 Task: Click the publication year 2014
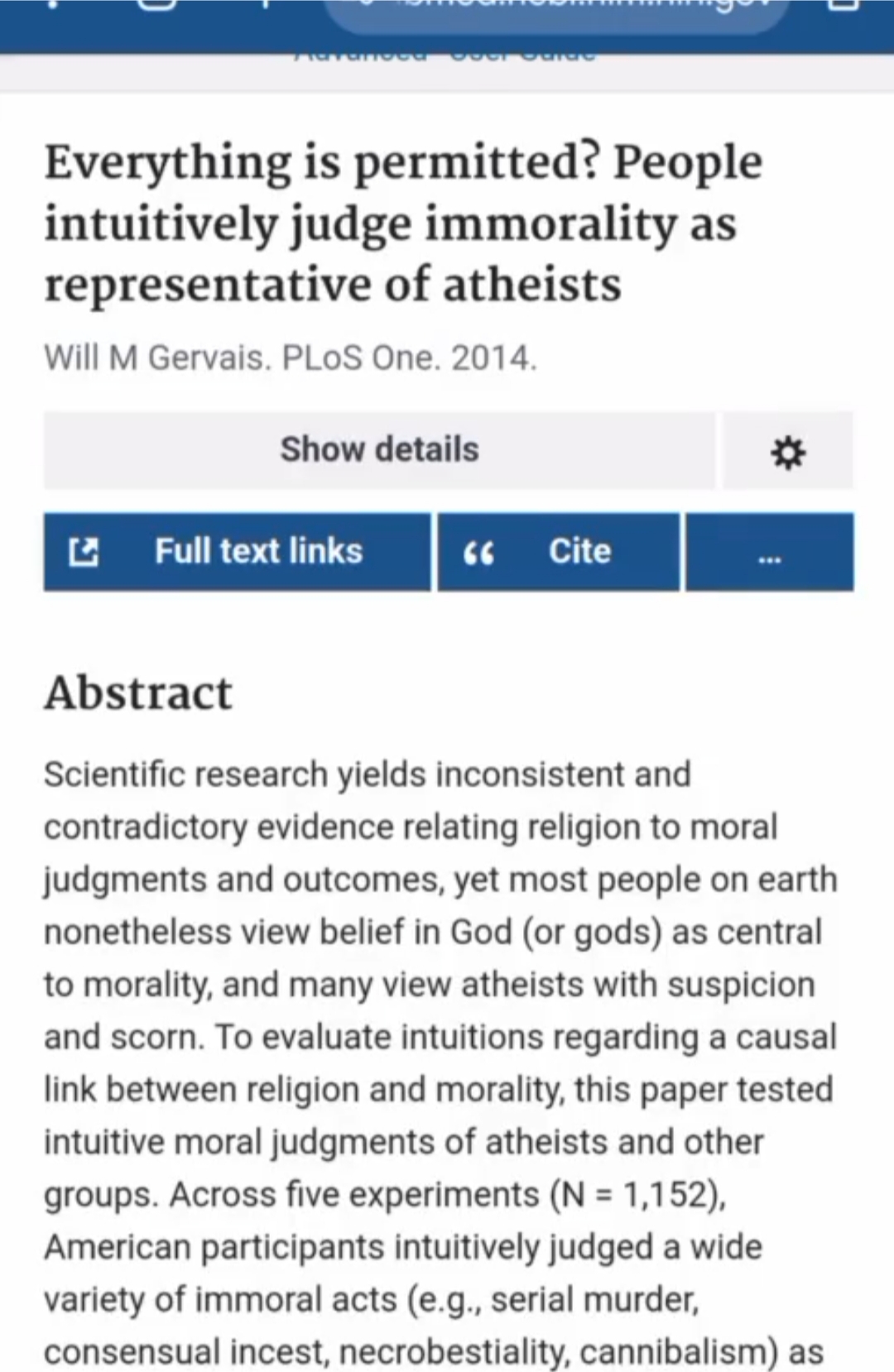pyautogui.click(x=494, y=357)
